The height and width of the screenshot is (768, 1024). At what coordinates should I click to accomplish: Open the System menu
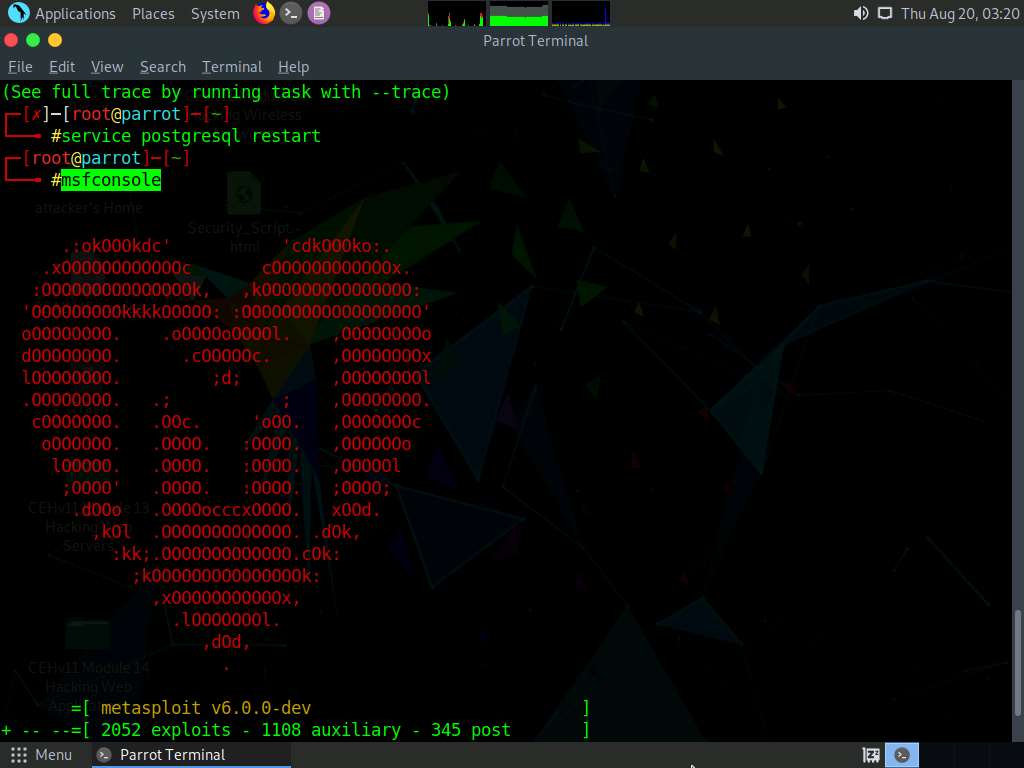(x=215, y=14)
